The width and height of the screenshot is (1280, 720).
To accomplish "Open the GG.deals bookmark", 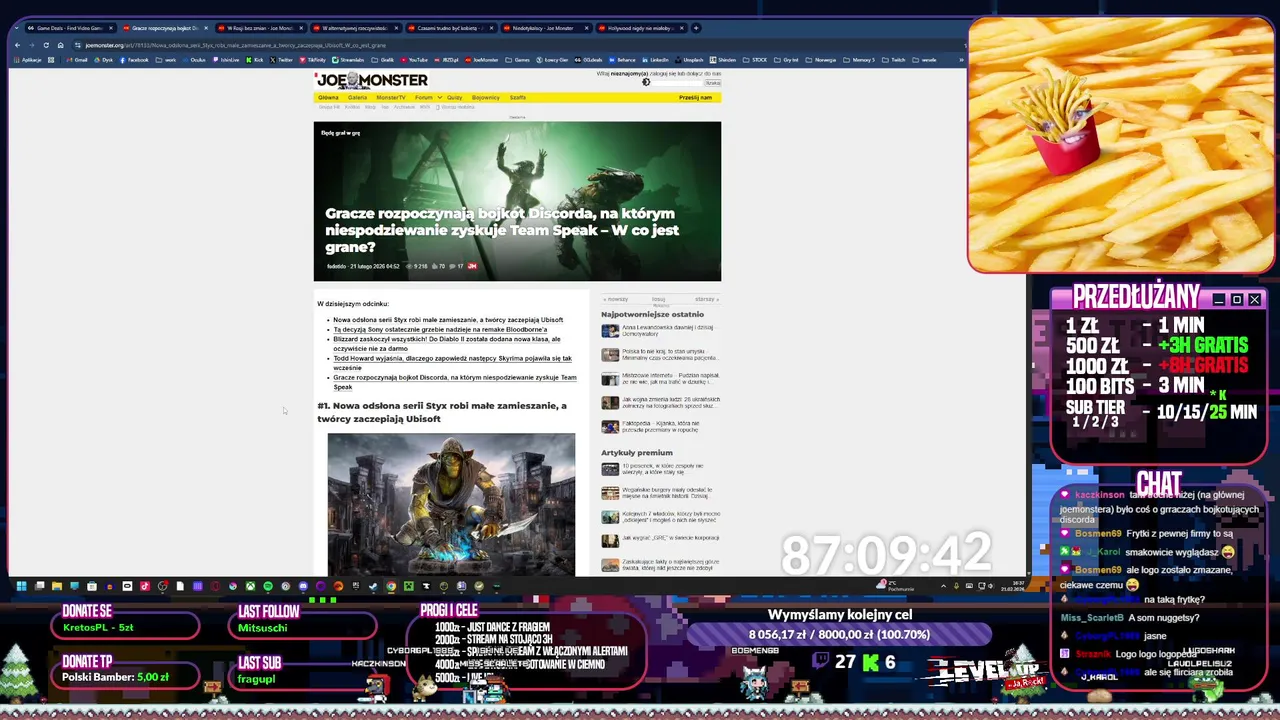I will coord(589,60).
